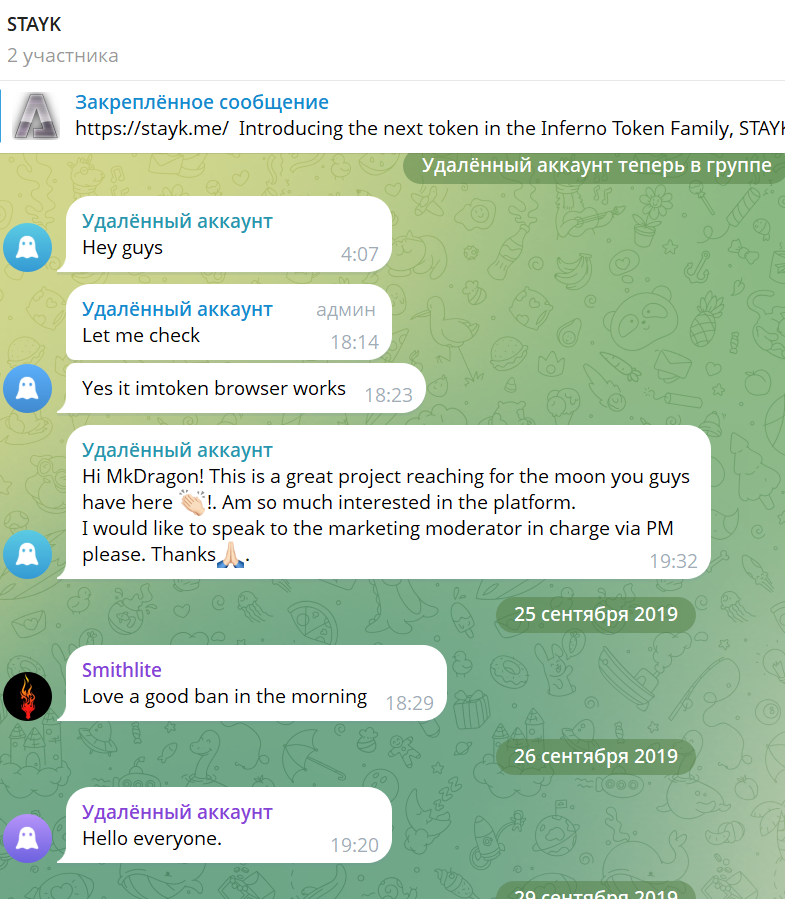Click purple ghost avatar beside "Hello everyone."
785x899 pixels.
[x=28, y=839]
